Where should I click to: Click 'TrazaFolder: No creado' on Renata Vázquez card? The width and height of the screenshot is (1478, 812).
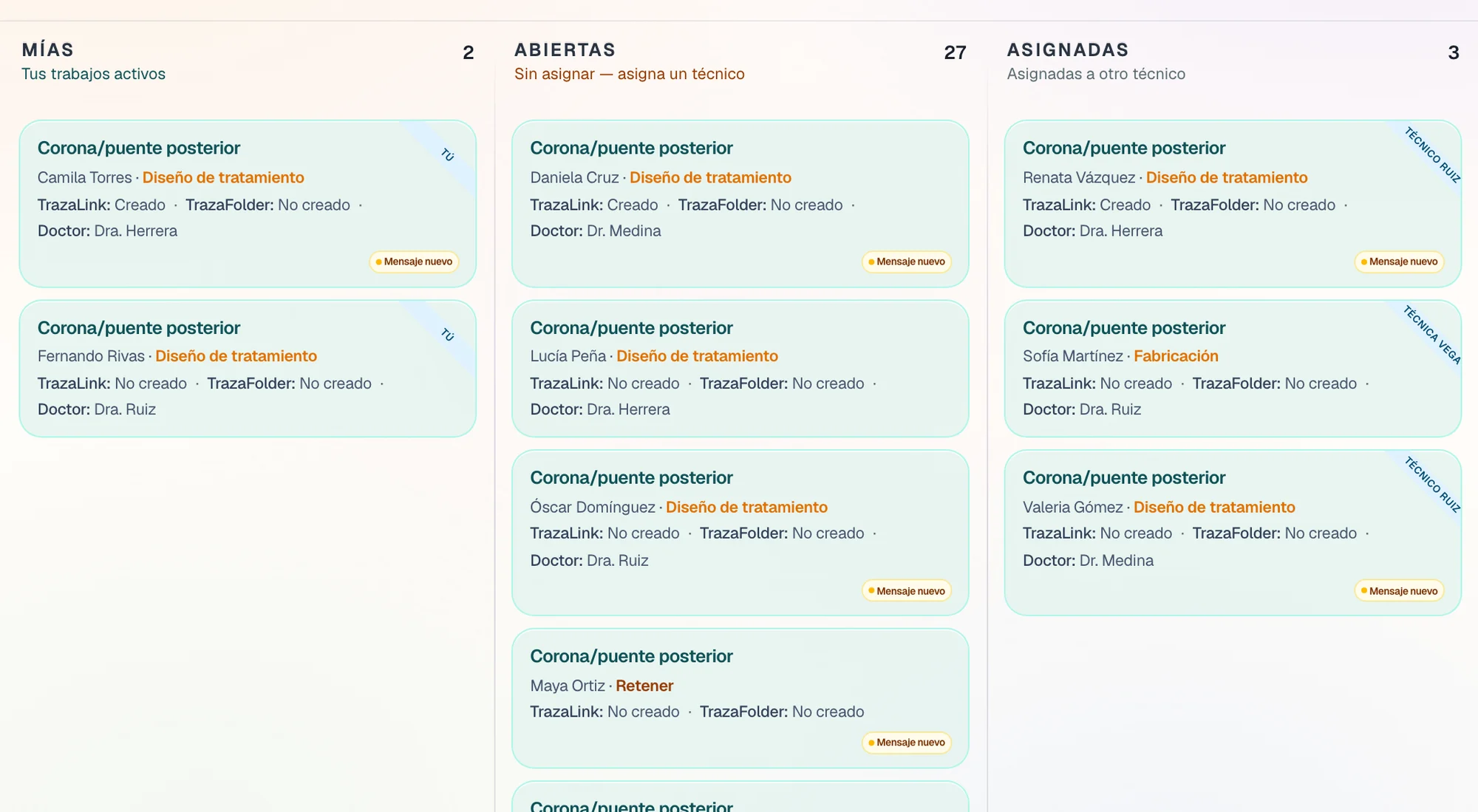(x=1253, y=205)
